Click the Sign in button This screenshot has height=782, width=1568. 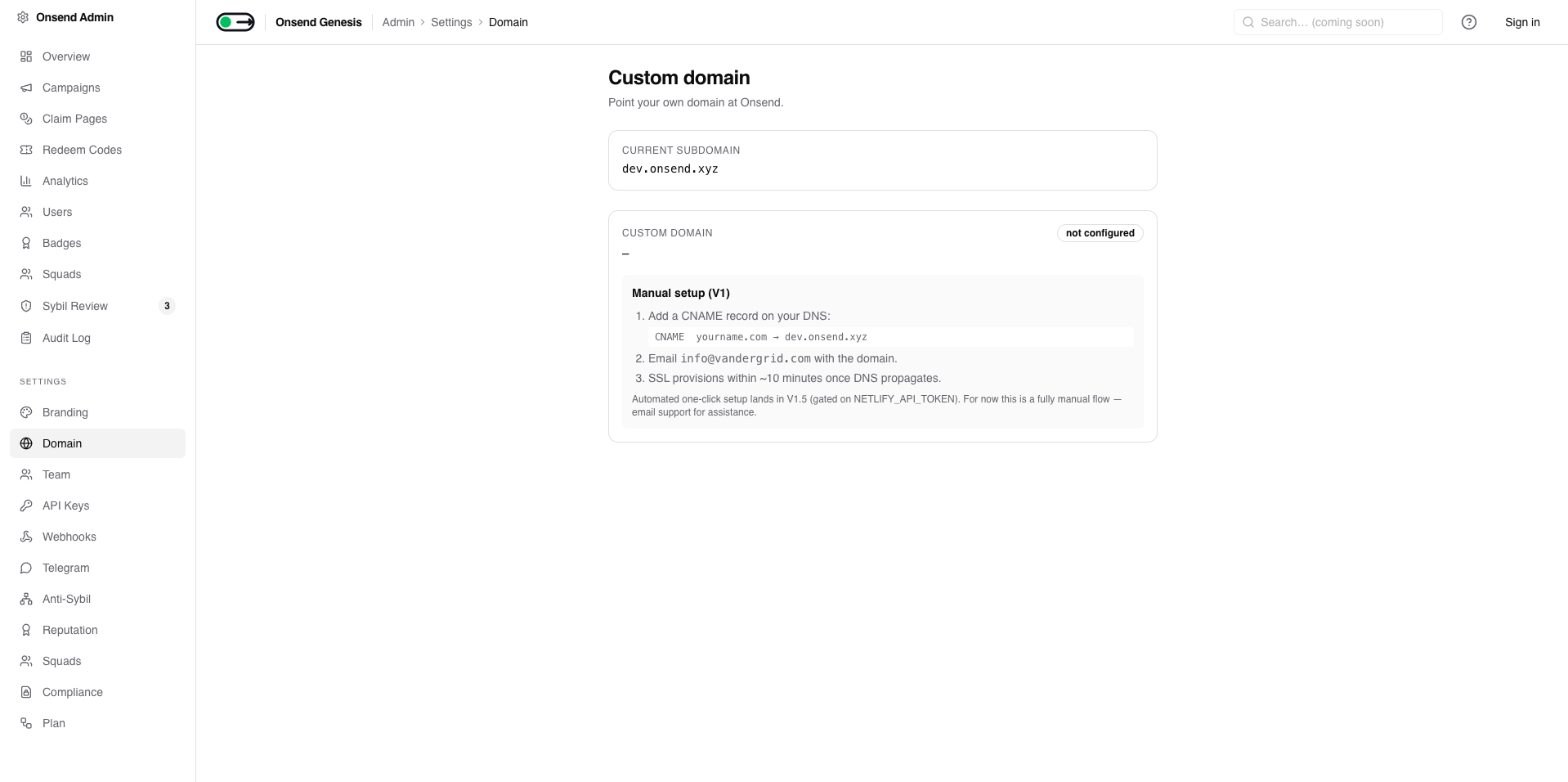point(1522,22)
